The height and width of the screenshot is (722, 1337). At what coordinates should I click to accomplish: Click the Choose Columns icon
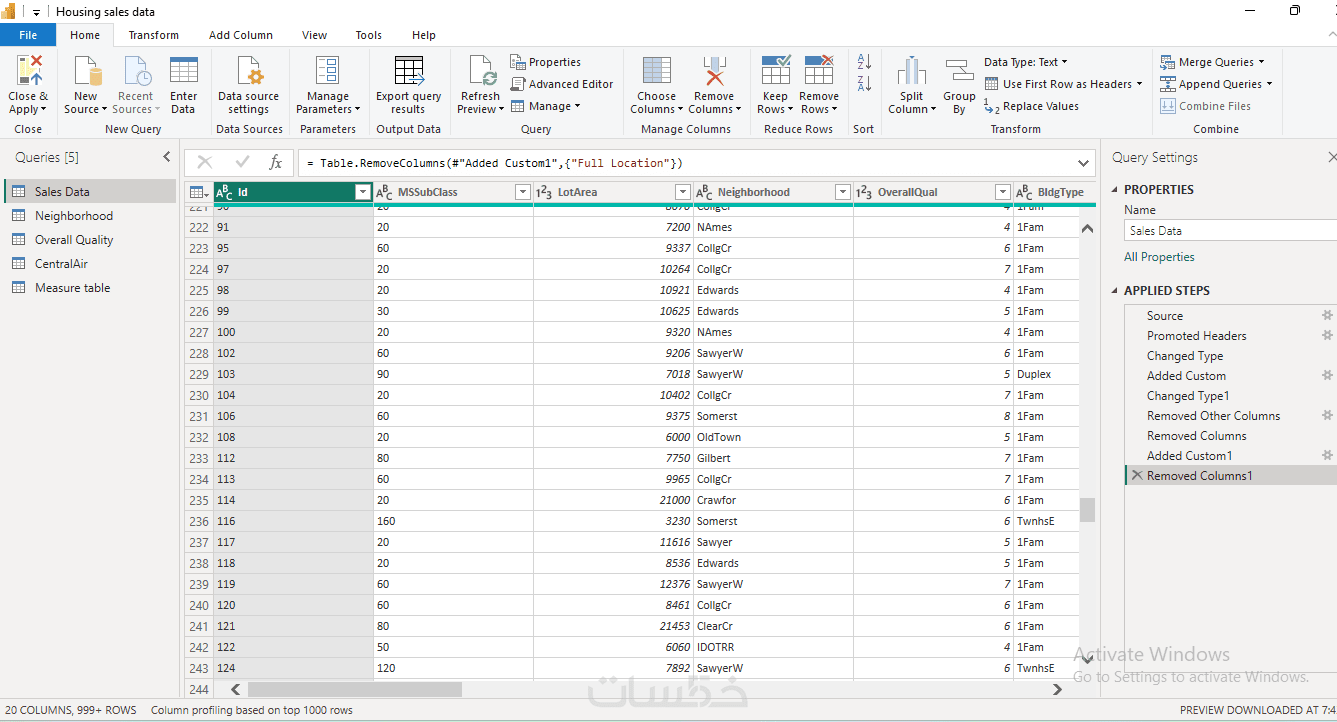pos(657,72)
